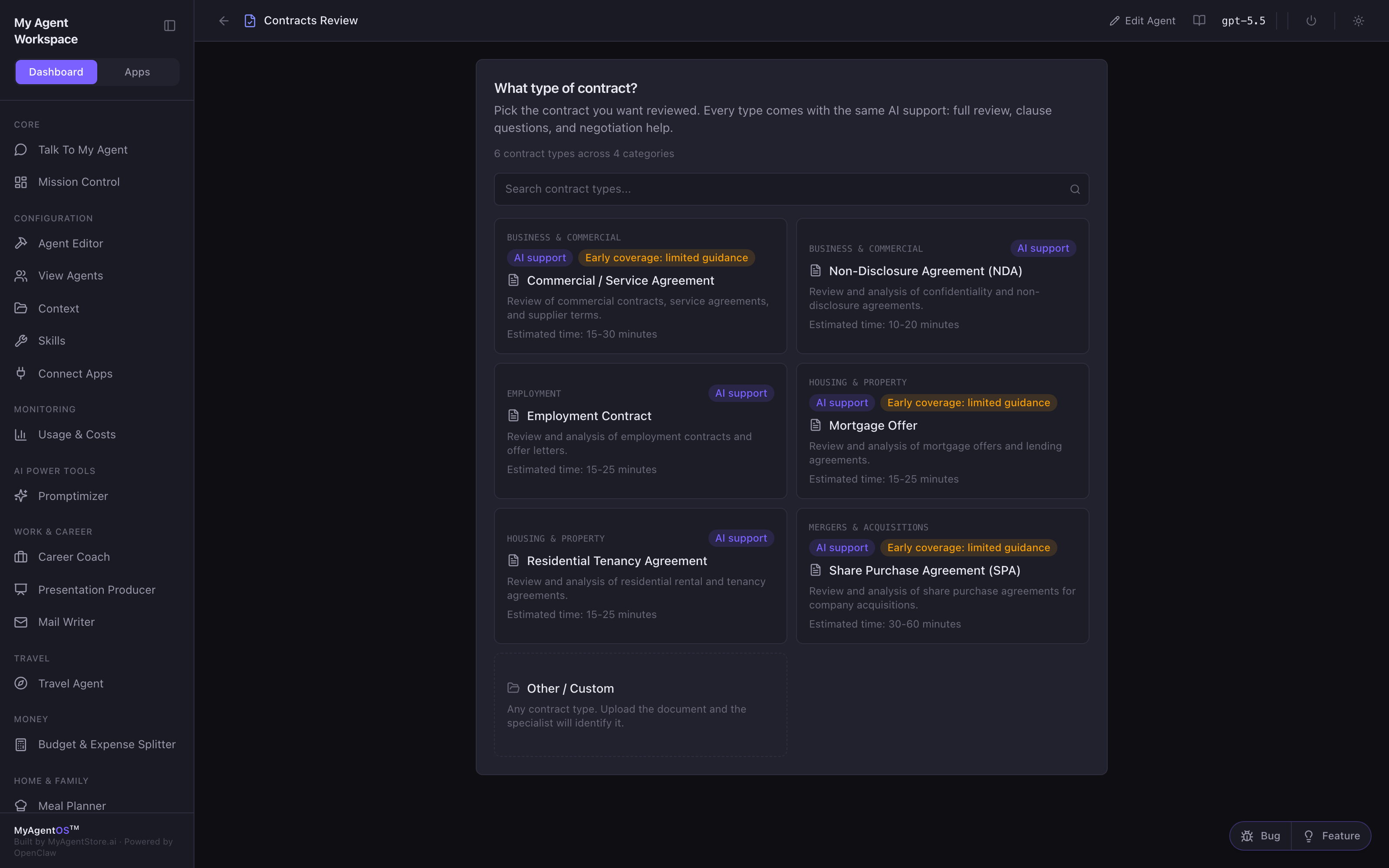Click the power icon in the header
The width and height of the screenshot is (1389, 868).
click(x=1311, y=21)
